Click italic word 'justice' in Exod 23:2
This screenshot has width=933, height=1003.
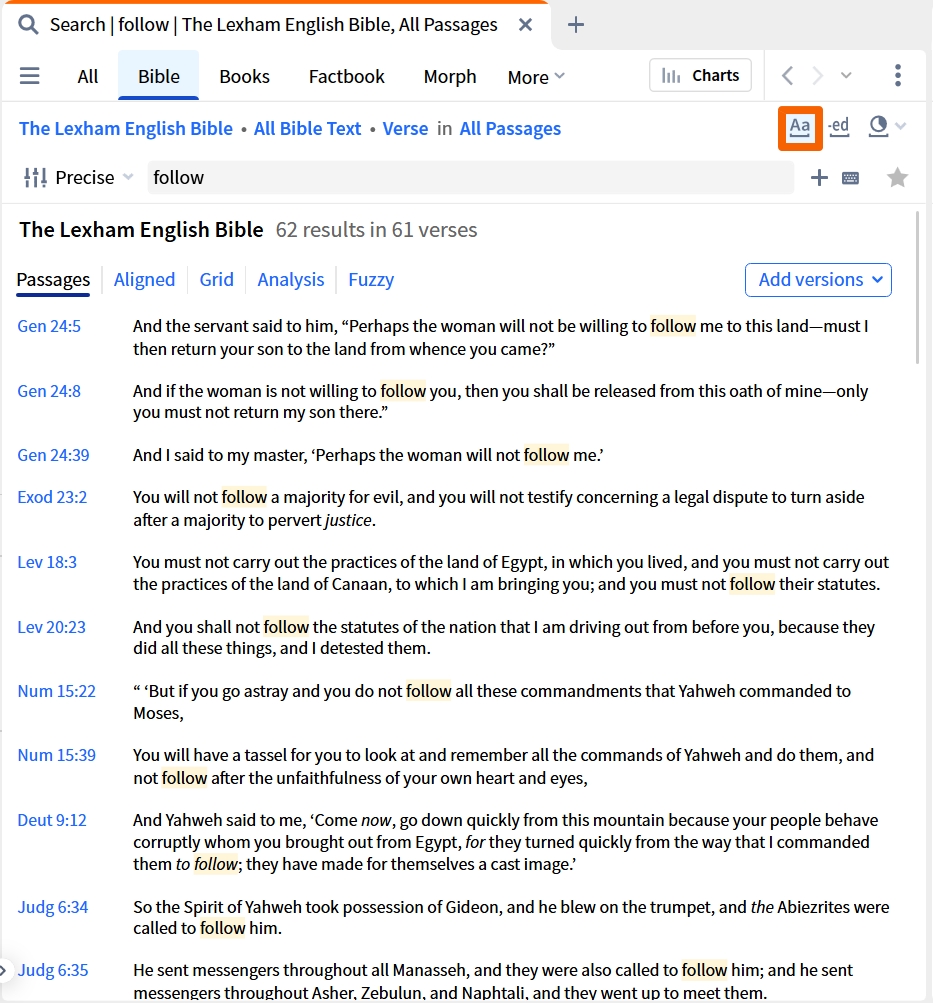coord(348,520)
